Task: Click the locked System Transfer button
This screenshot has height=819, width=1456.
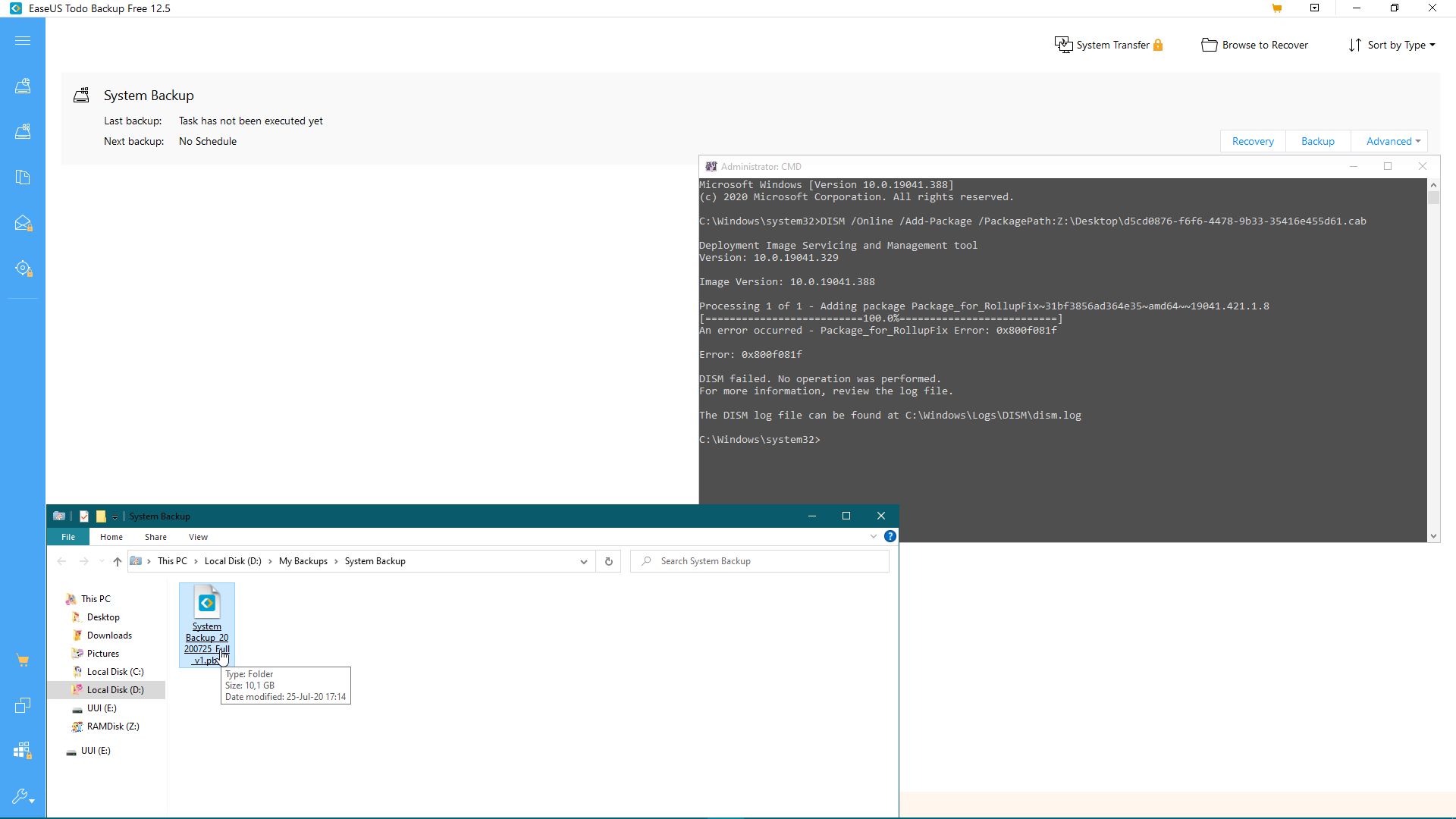Action: pyautogui.click(x=1109, y=45)
